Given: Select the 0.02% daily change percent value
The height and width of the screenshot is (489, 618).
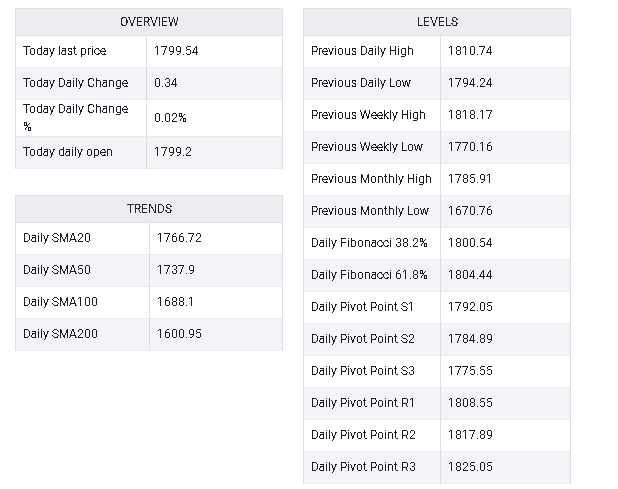Looking at the screenshot, I should pyautogui.click(x=170, y=118).
